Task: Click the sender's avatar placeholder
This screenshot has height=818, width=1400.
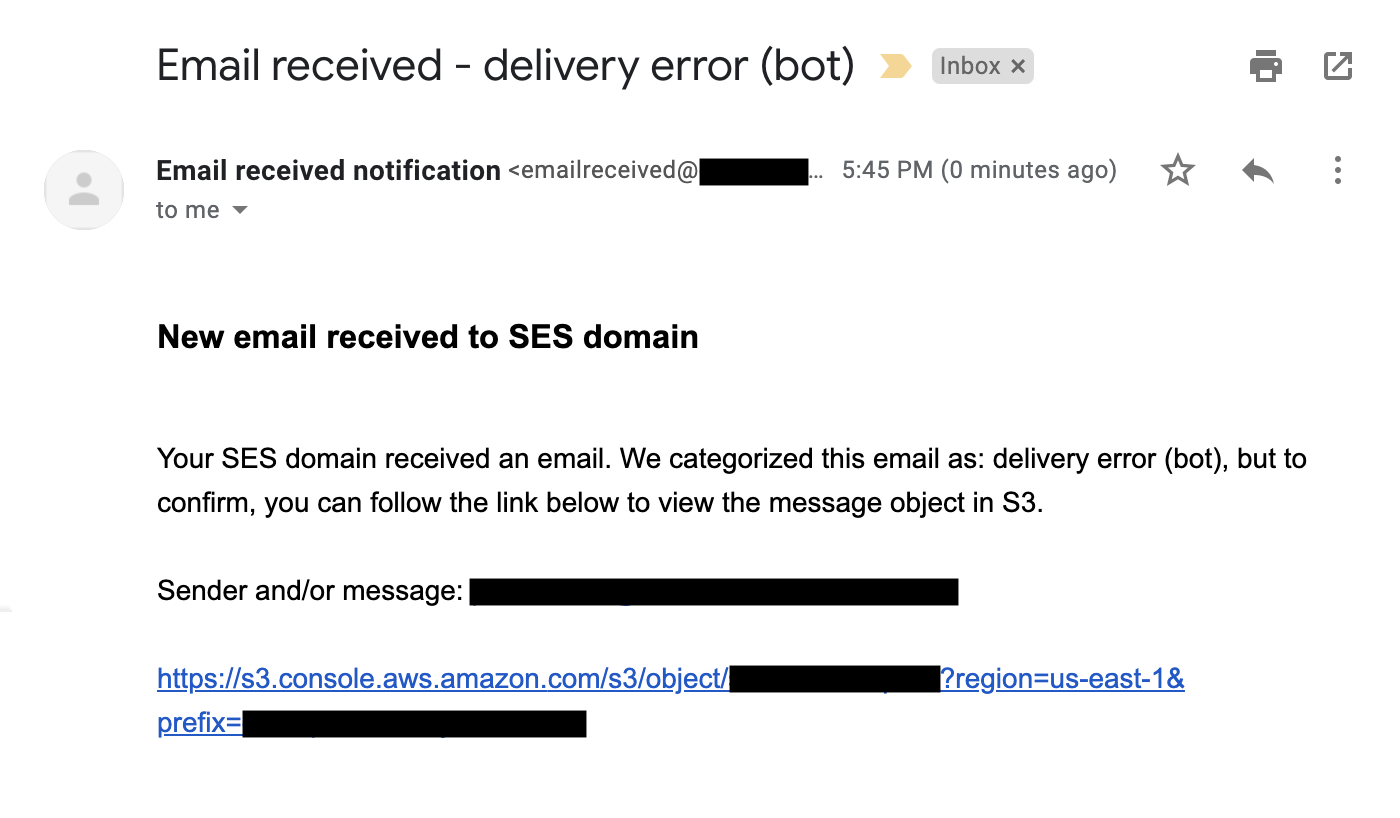Action: pyautogui.click(x=84, y=190)
